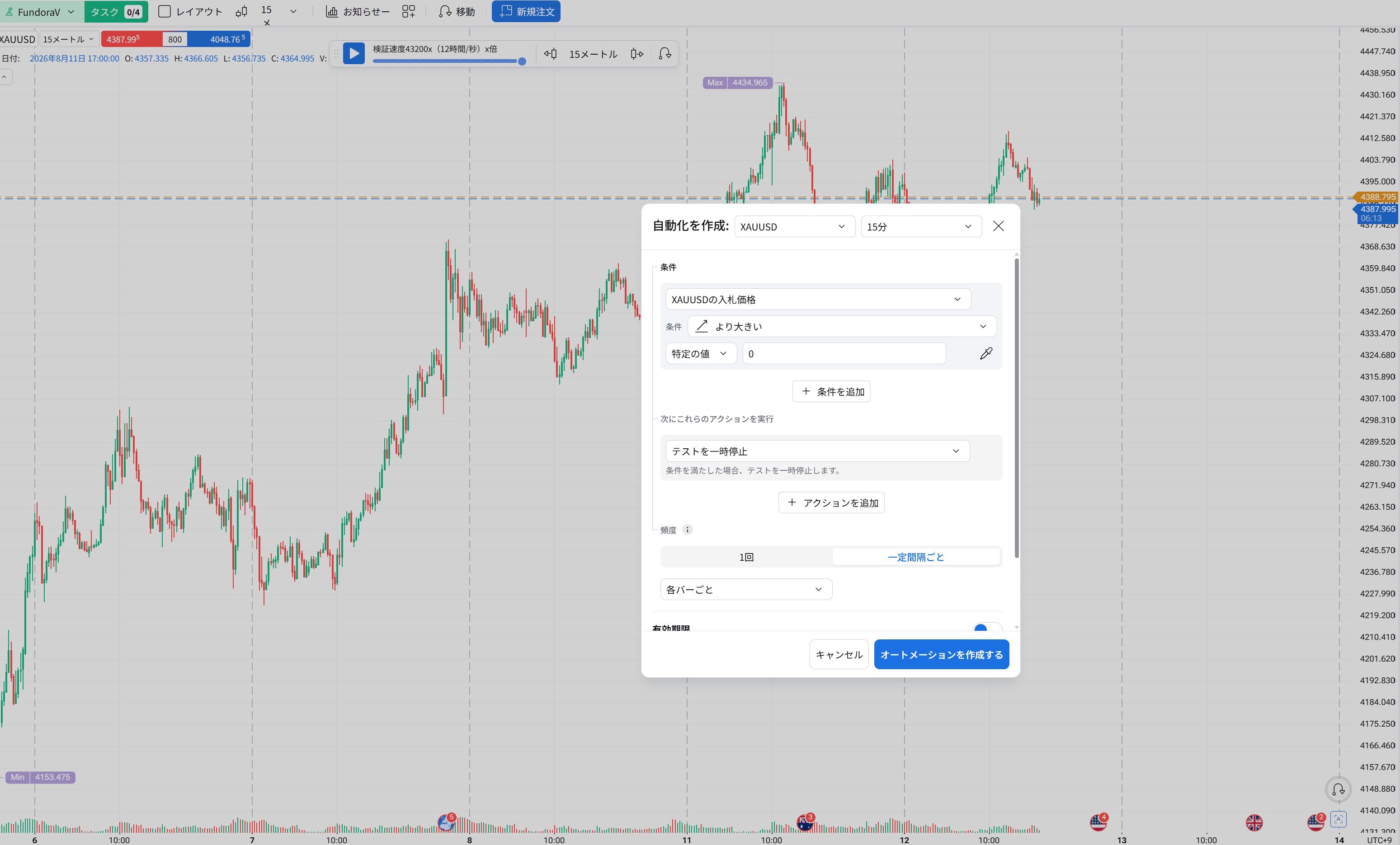Select the 1回 frequency option

pos(746,557)
